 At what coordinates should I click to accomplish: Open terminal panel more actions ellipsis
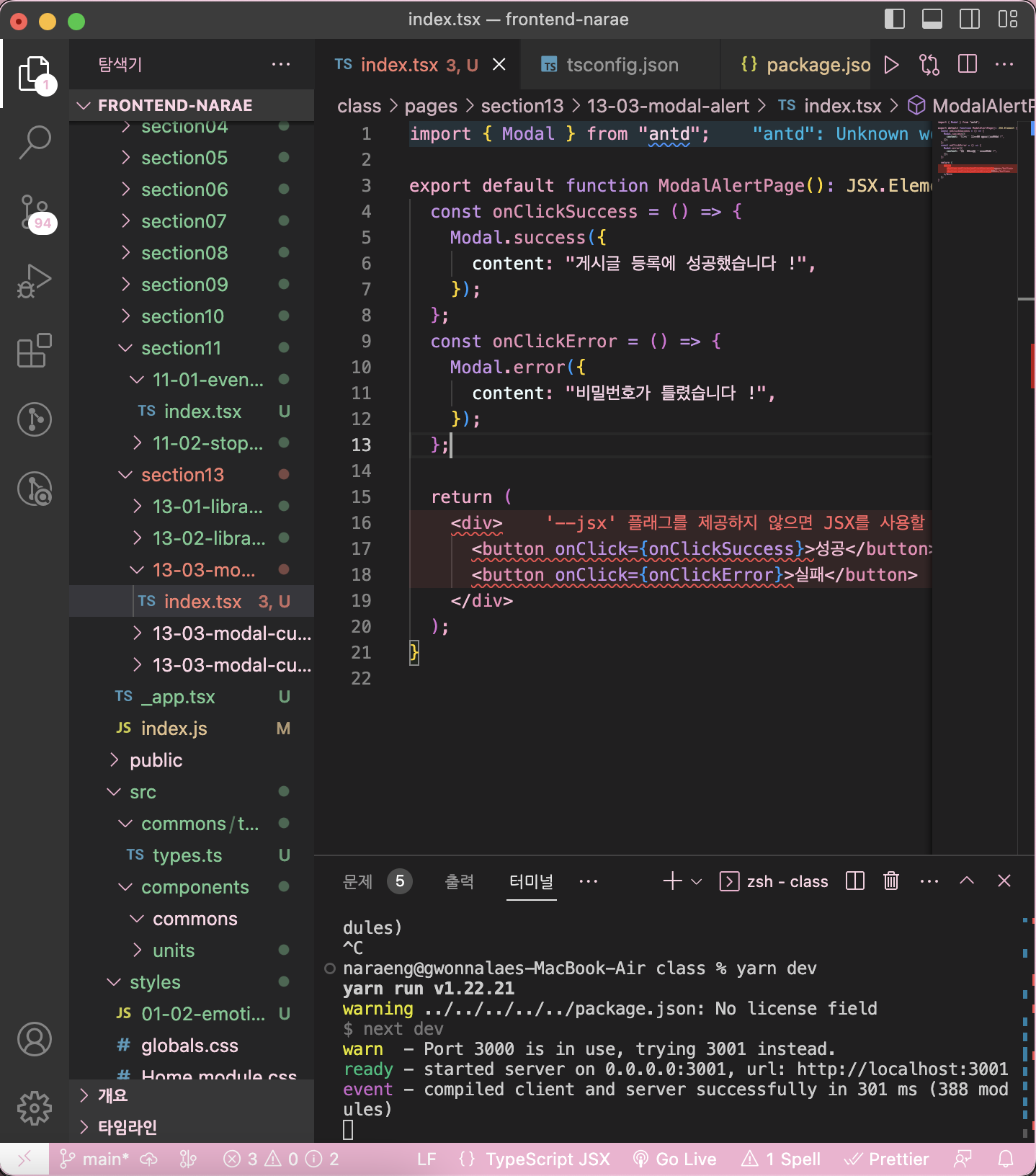point(929,881)
